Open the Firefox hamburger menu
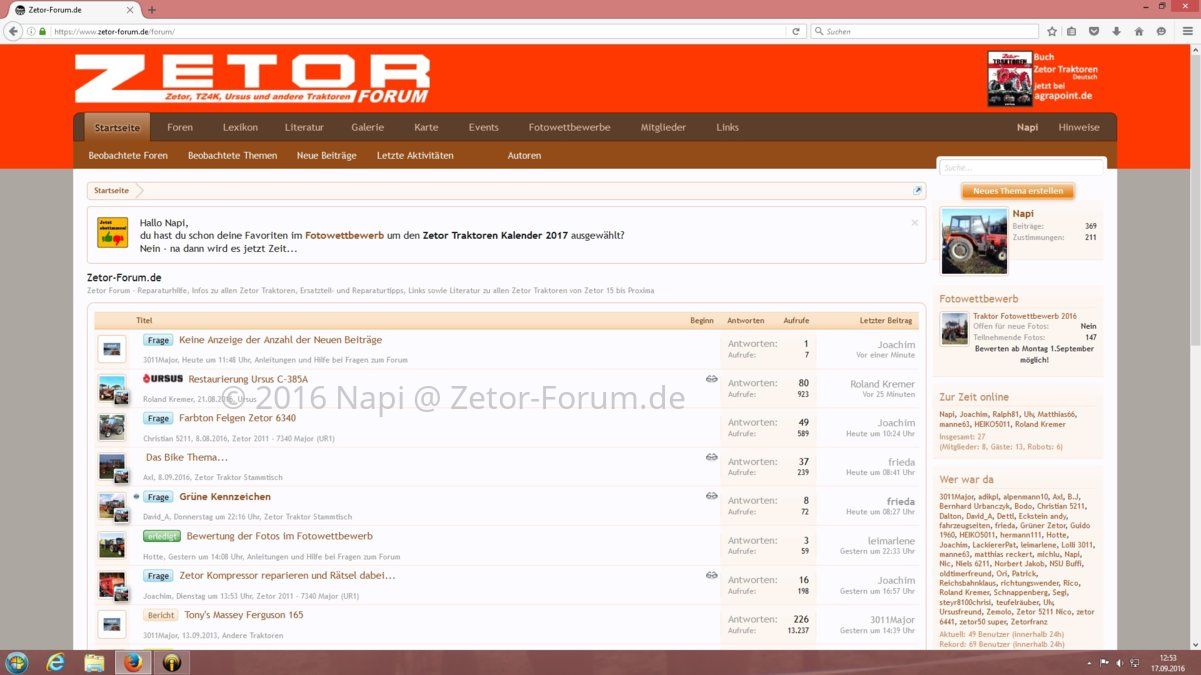Viewport: 1201px width, 675px height. (1187, 31)
